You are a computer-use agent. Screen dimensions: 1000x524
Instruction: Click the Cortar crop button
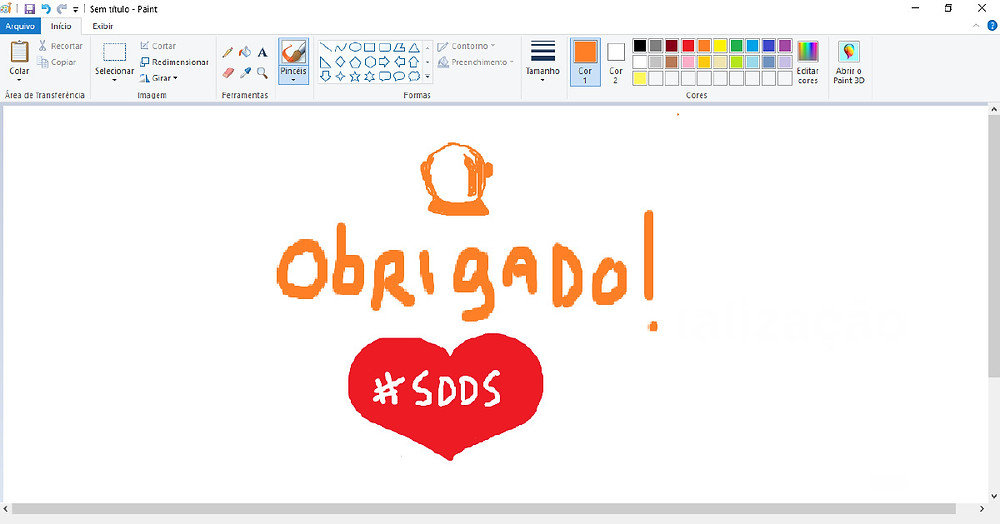[158, 46]
